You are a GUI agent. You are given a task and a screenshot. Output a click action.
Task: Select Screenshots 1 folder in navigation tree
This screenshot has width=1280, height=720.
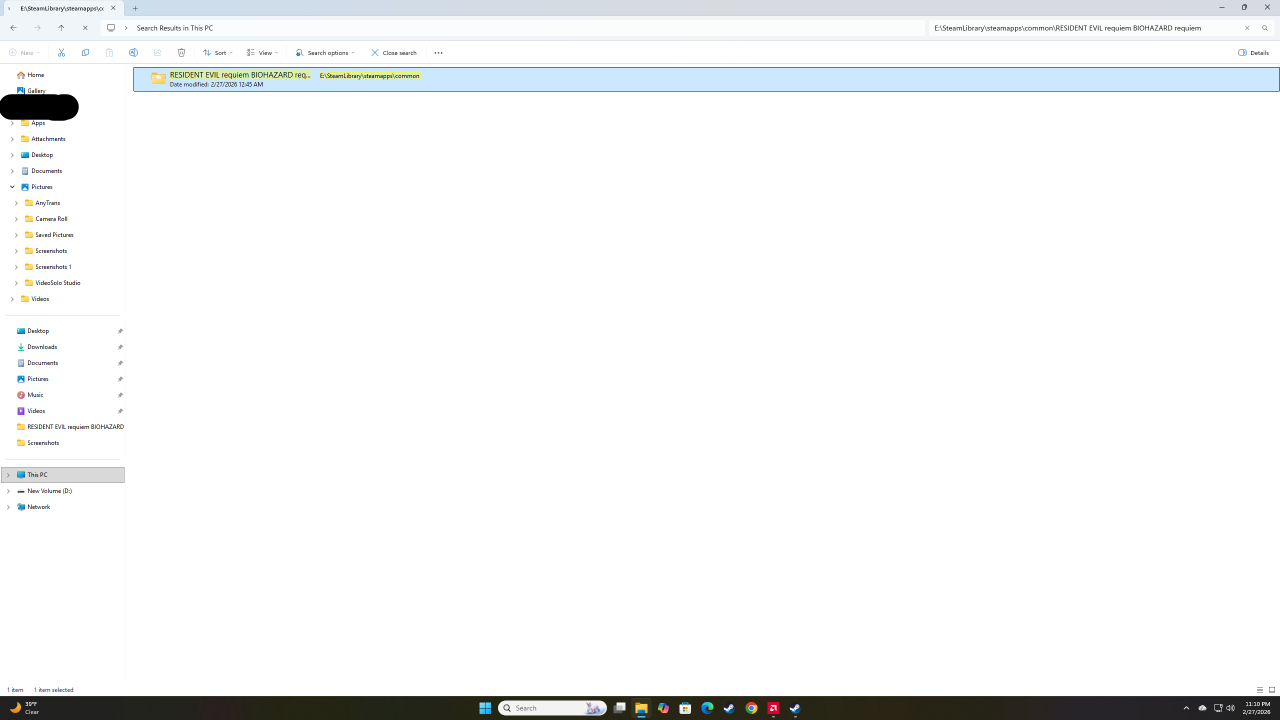pyautogui.click(x=53, y=267)
